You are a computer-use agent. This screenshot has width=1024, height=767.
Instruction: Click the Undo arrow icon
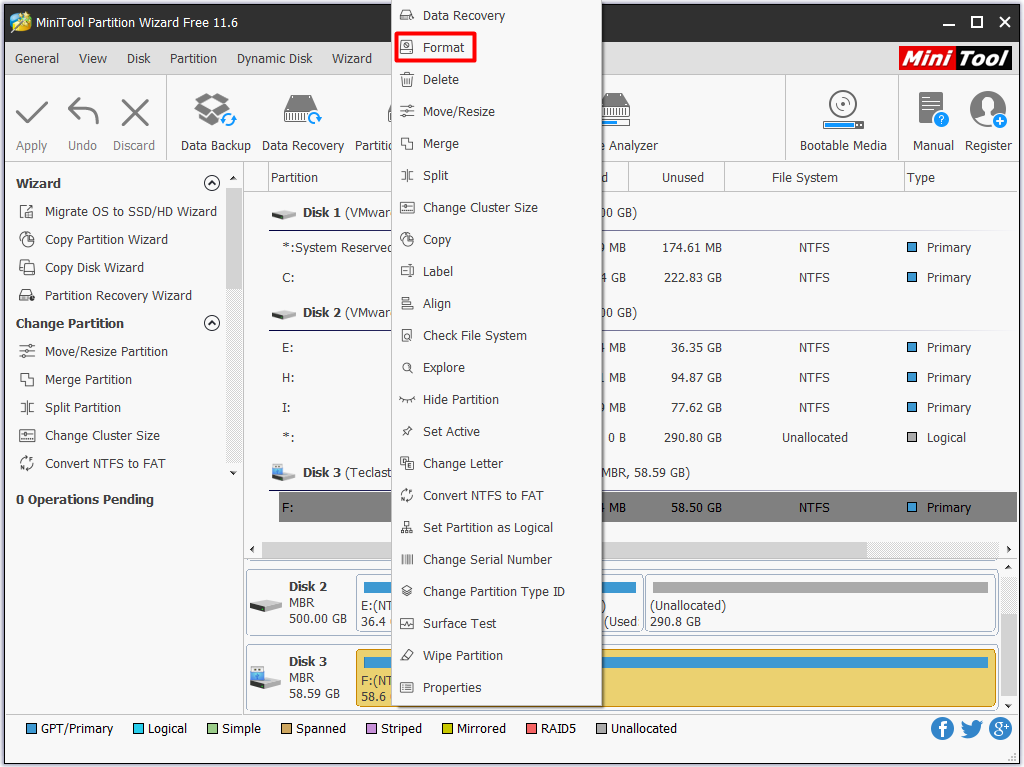pos(83,112)
